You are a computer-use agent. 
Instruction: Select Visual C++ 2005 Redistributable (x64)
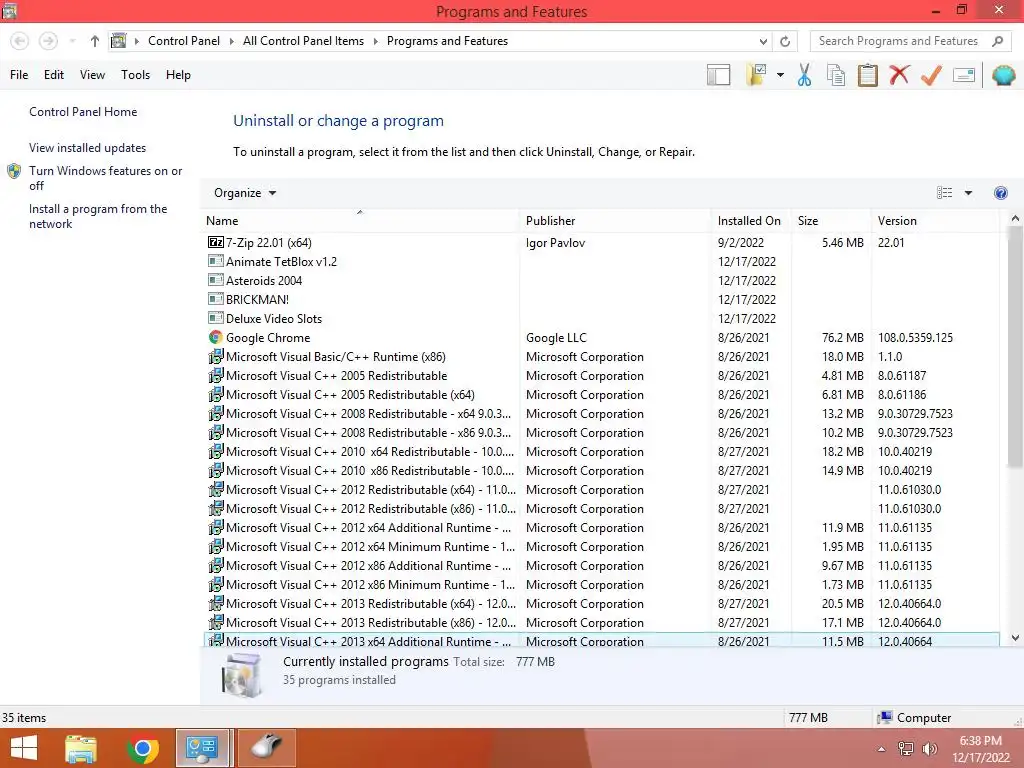pos(601,394)
